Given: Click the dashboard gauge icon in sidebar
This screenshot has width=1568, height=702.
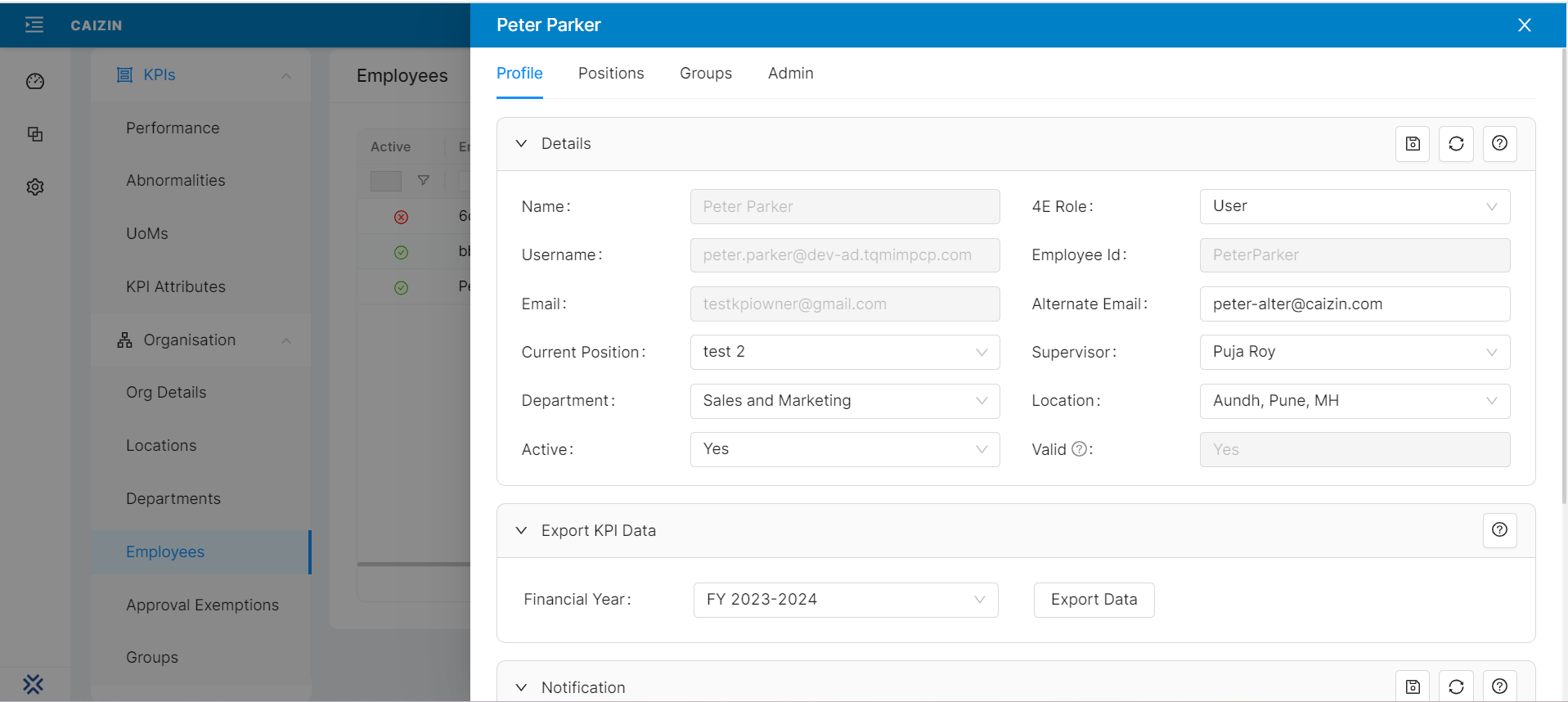Looking at the screenshot, I should pyautogui.click(x=35, y=81).
